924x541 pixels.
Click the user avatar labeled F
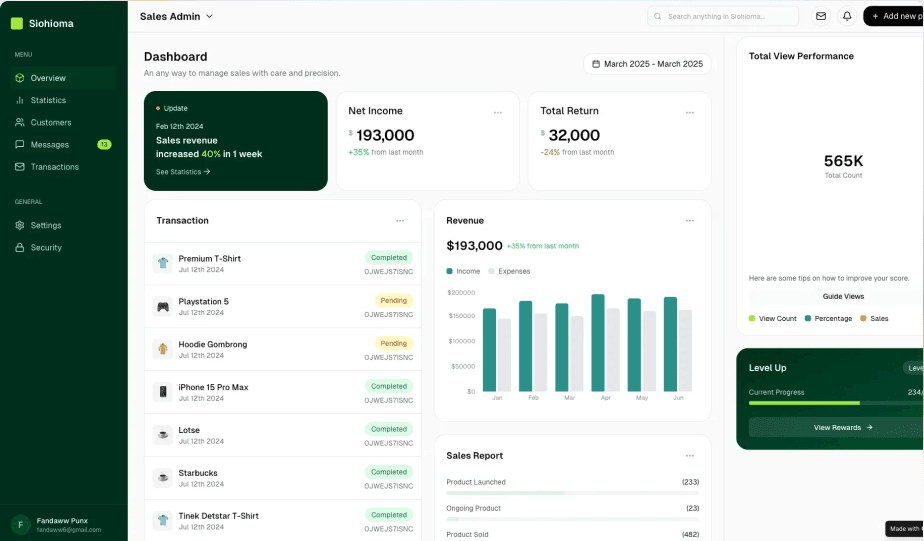tap(20, 524)
